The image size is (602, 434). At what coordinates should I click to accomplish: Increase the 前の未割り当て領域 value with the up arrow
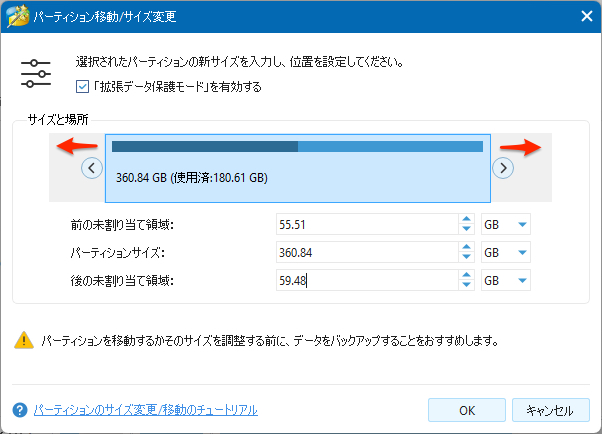[466, 220]
